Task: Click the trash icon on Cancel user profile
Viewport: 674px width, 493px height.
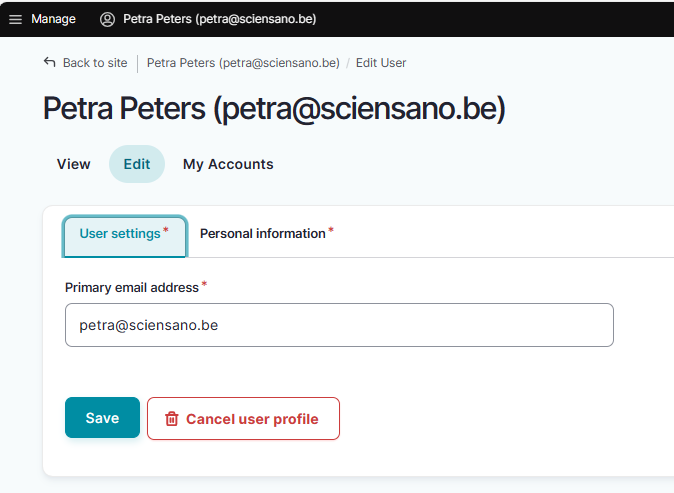Action: tap(172, 419)
